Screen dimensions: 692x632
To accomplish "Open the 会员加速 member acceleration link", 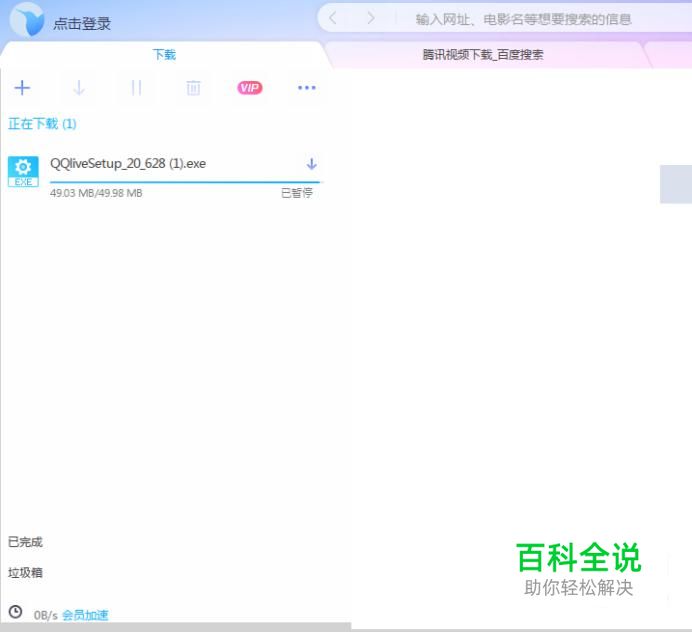I will coord(85,615).
